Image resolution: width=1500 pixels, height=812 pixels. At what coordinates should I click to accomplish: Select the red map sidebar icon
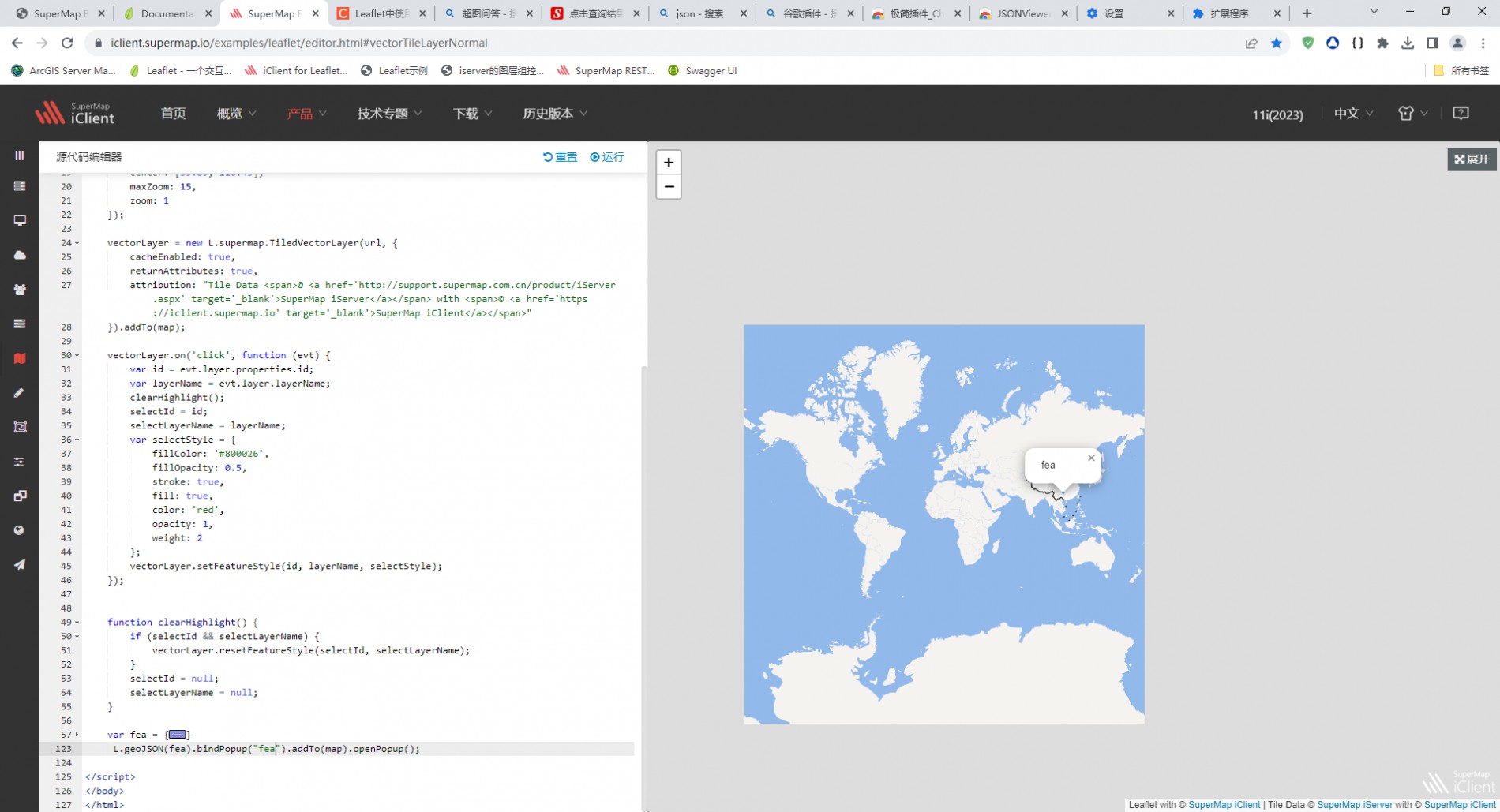click(20, 358)
